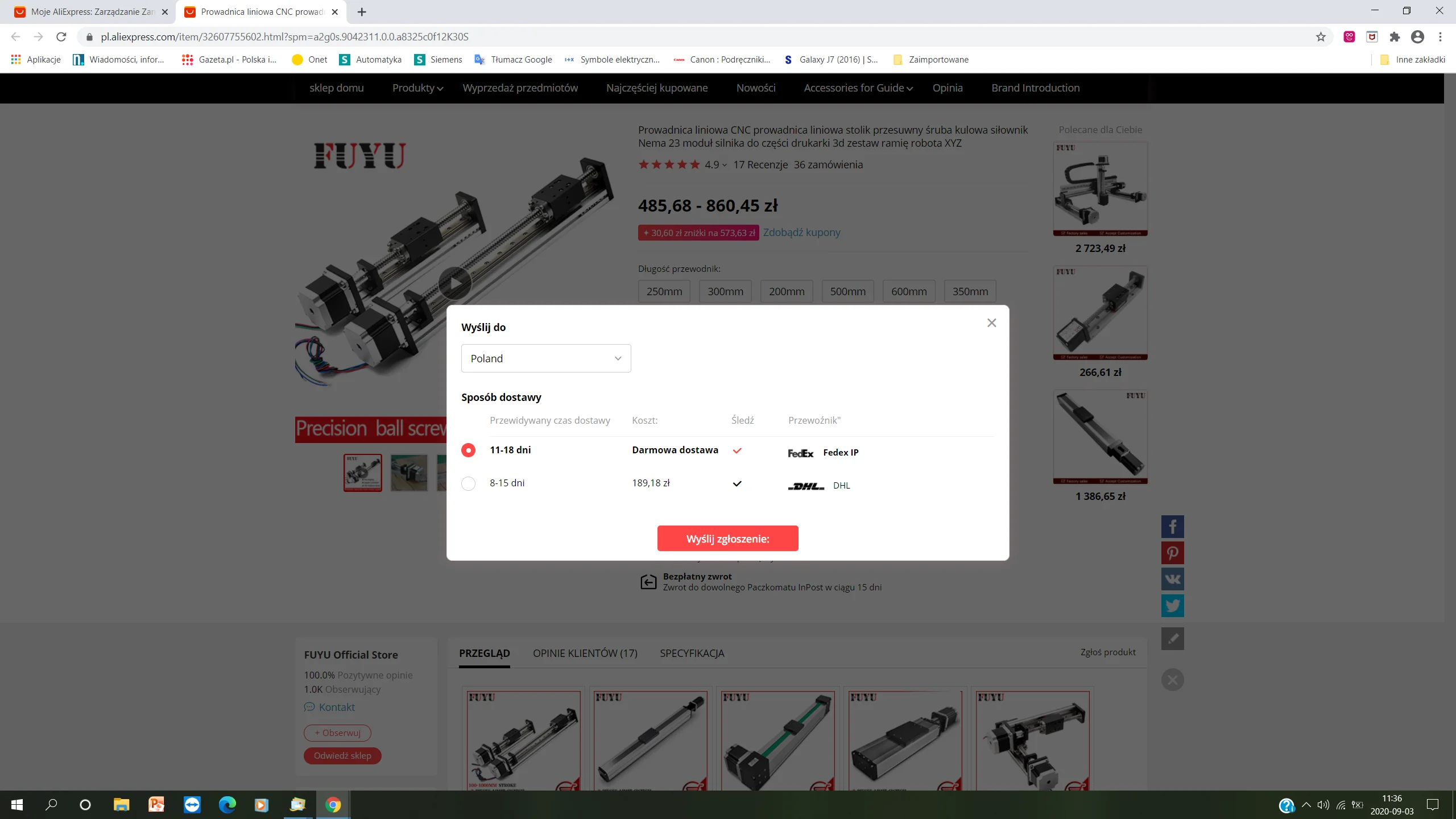1456x819 pixels.
Task: Click the Wyślij zgłoszenie button
Action: (727, 539)
